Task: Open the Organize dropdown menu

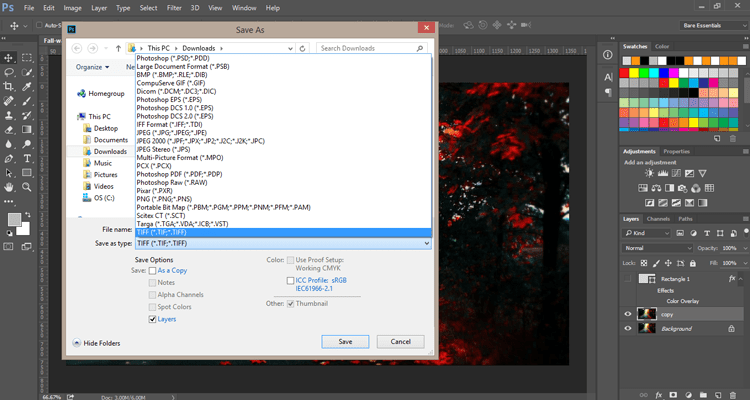Action: point(92,67)
